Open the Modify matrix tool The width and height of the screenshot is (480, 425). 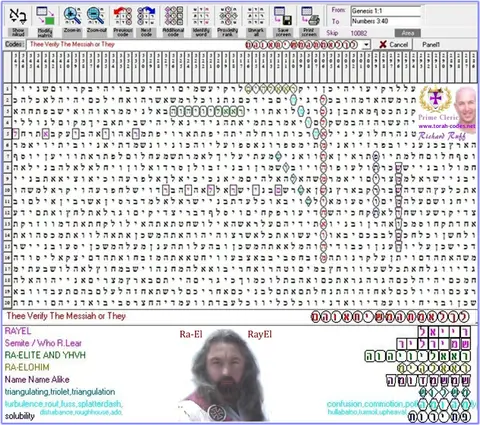click(x=45, y=15)
